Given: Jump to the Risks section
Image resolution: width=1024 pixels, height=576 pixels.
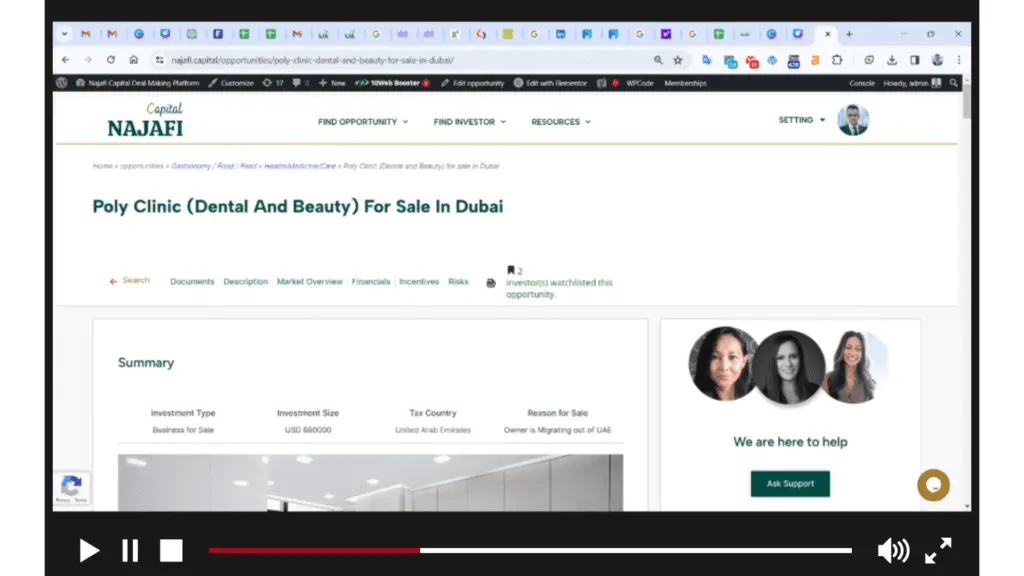Looking at the screenshot, I should tap(458, 281).
